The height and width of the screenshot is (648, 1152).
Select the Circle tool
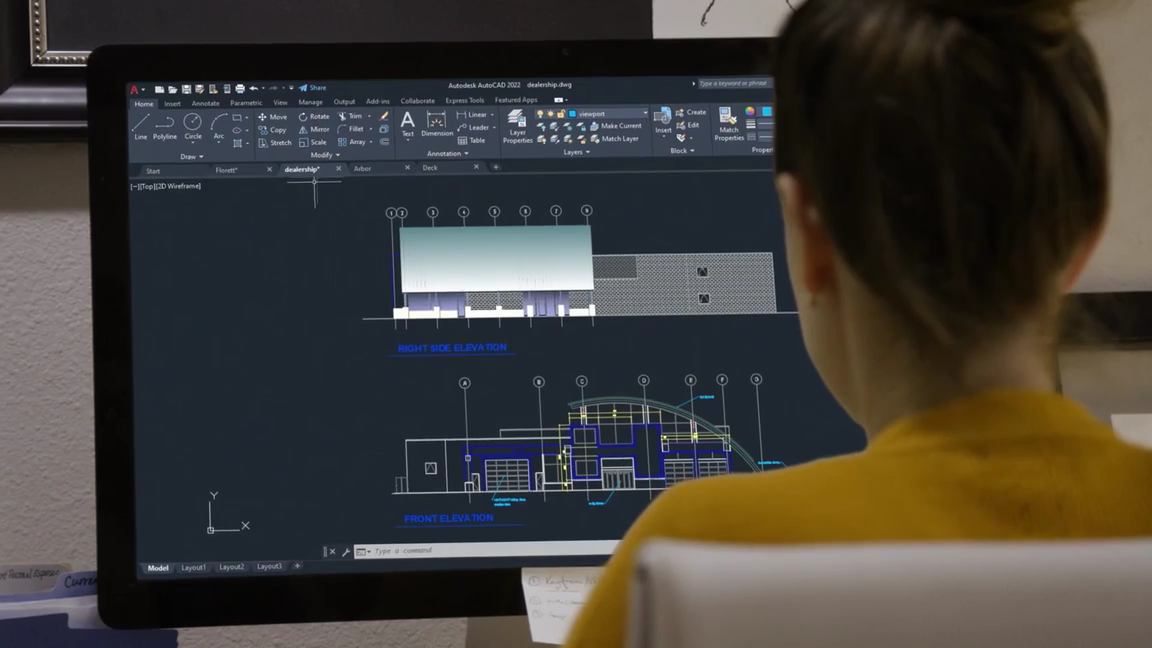point(192,126)
